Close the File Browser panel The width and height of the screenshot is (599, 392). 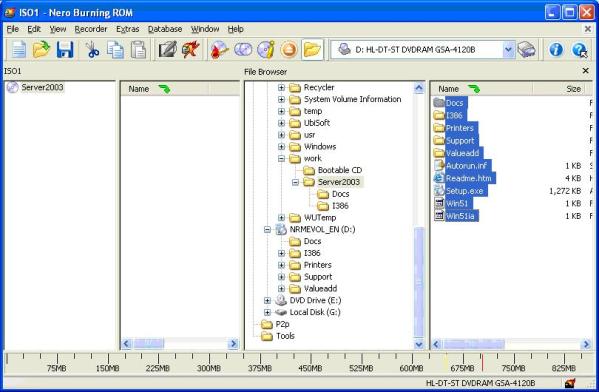click(585, 71)
